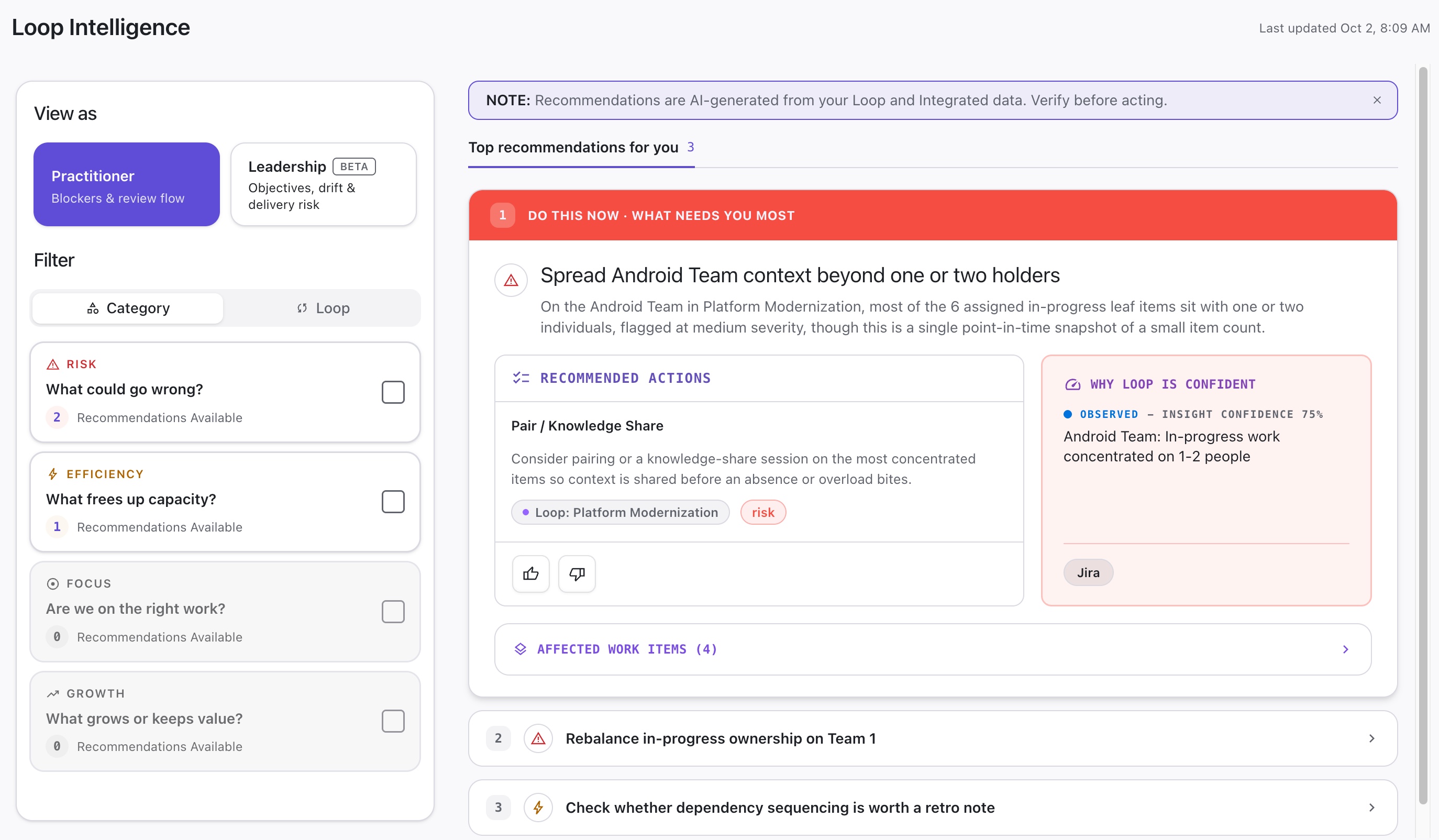This screenshot has width=1439, height=840.
Task: Click 'Android Team: In-progress work concentrated' insight text
Action: coord(1171,447)
